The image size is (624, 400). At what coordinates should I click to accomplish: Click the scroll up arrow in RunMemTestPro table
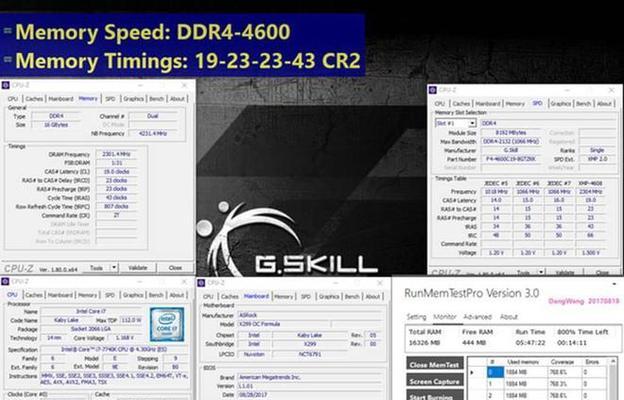tap(613, 361)
